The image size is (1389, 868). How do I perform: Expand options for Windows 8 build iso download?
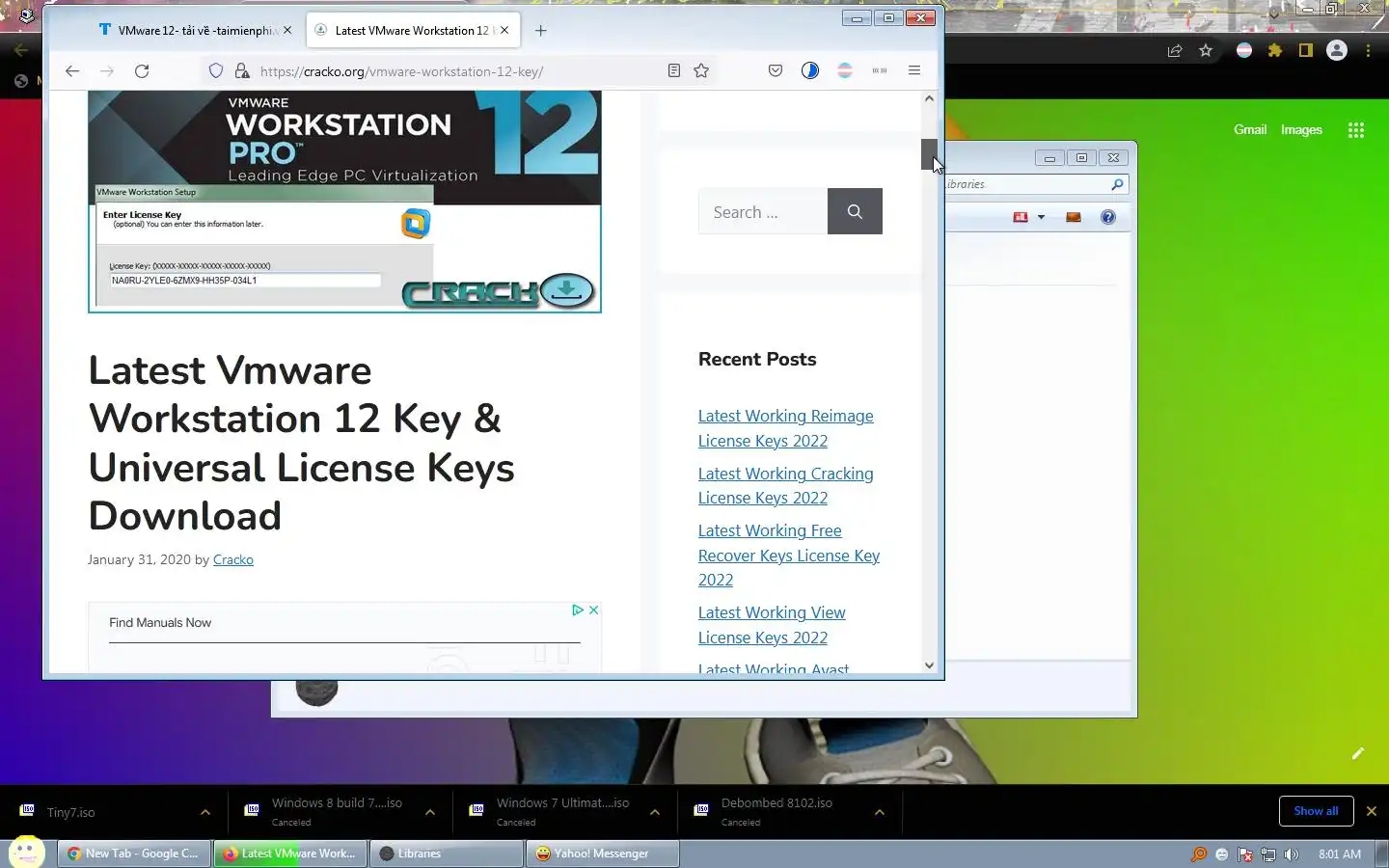click(x=430, y=812)
